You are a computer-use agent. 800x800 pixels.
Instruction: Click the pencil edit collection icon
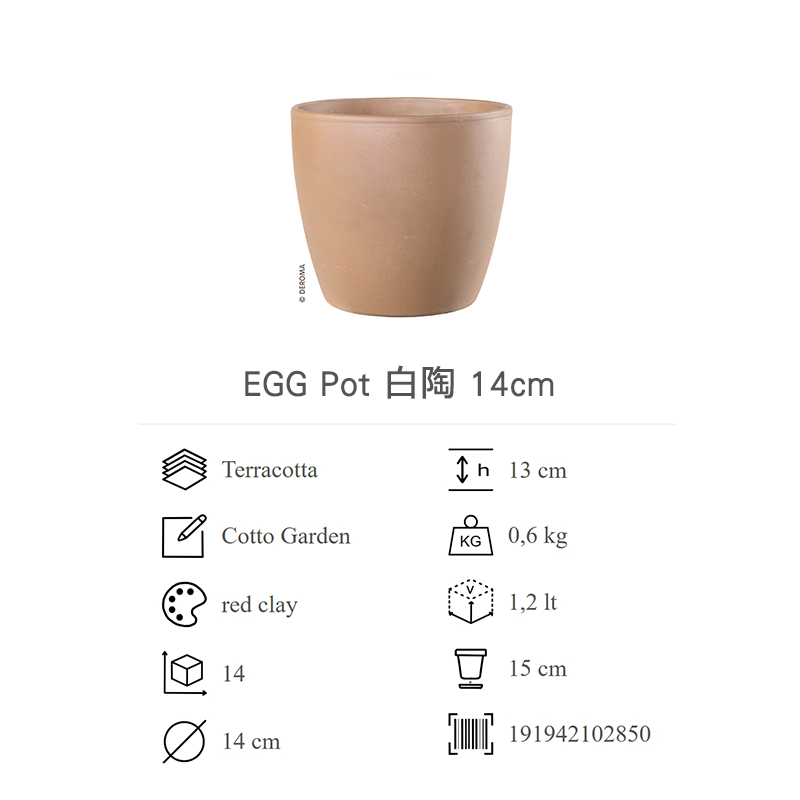coord(184,536)
